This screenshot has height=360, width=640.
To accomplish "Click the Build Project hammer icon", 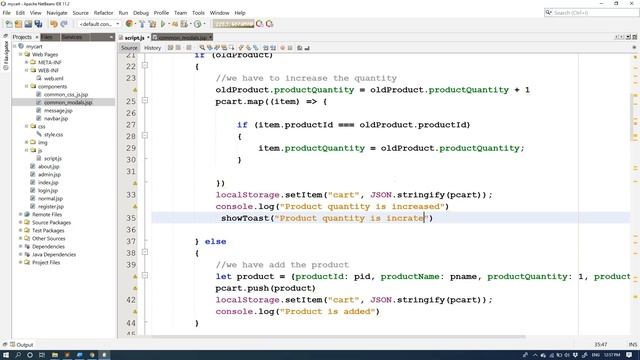I will [142, 24].
